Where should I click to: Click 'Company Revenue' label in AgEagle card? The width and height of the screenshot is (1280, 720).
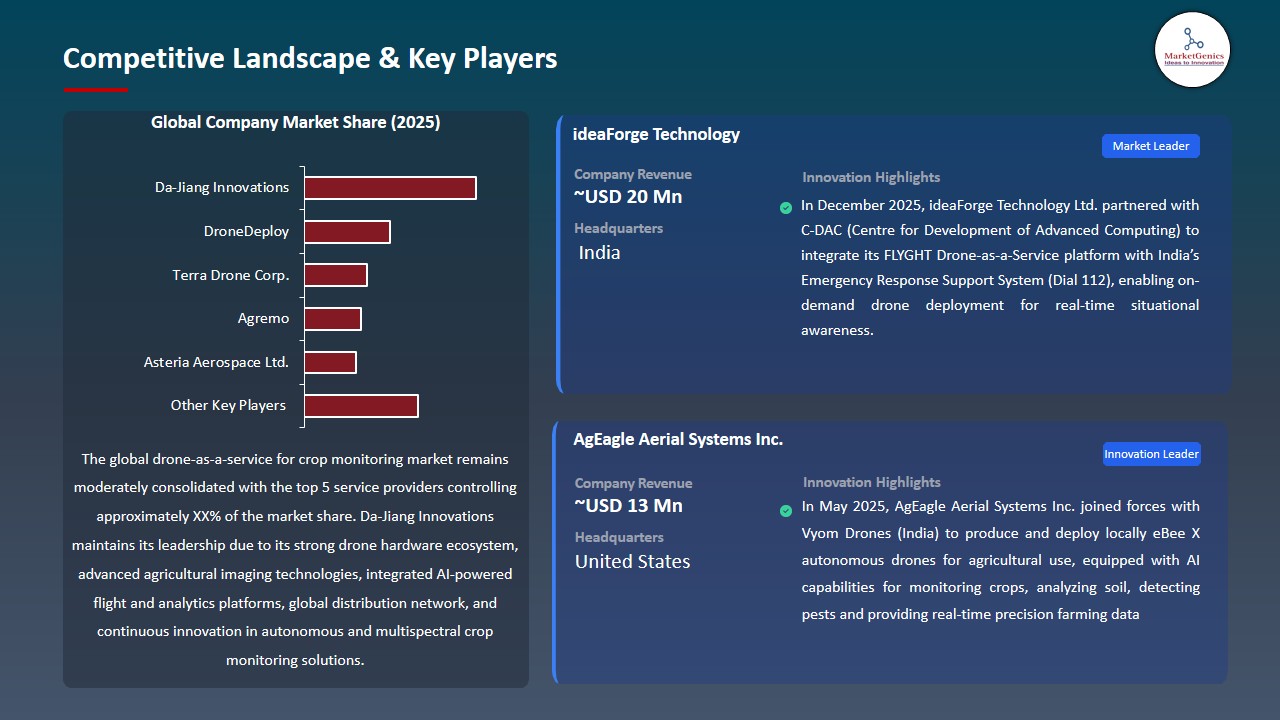pos(634,484)
